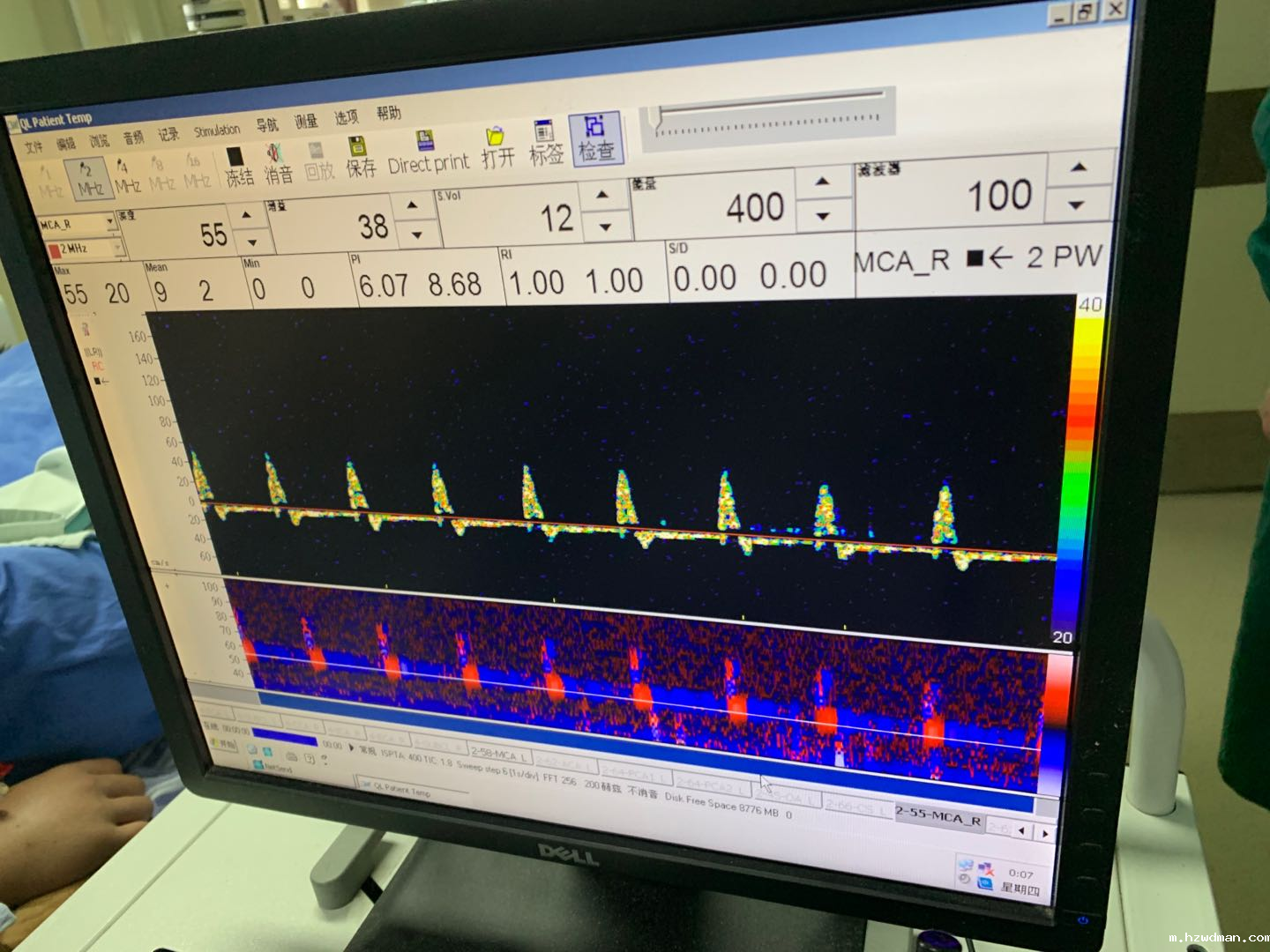The width and height of the screenshot is (1270, 952).
Task: Open a file with the 打开 folder icon
Action: tap(497, 148)
